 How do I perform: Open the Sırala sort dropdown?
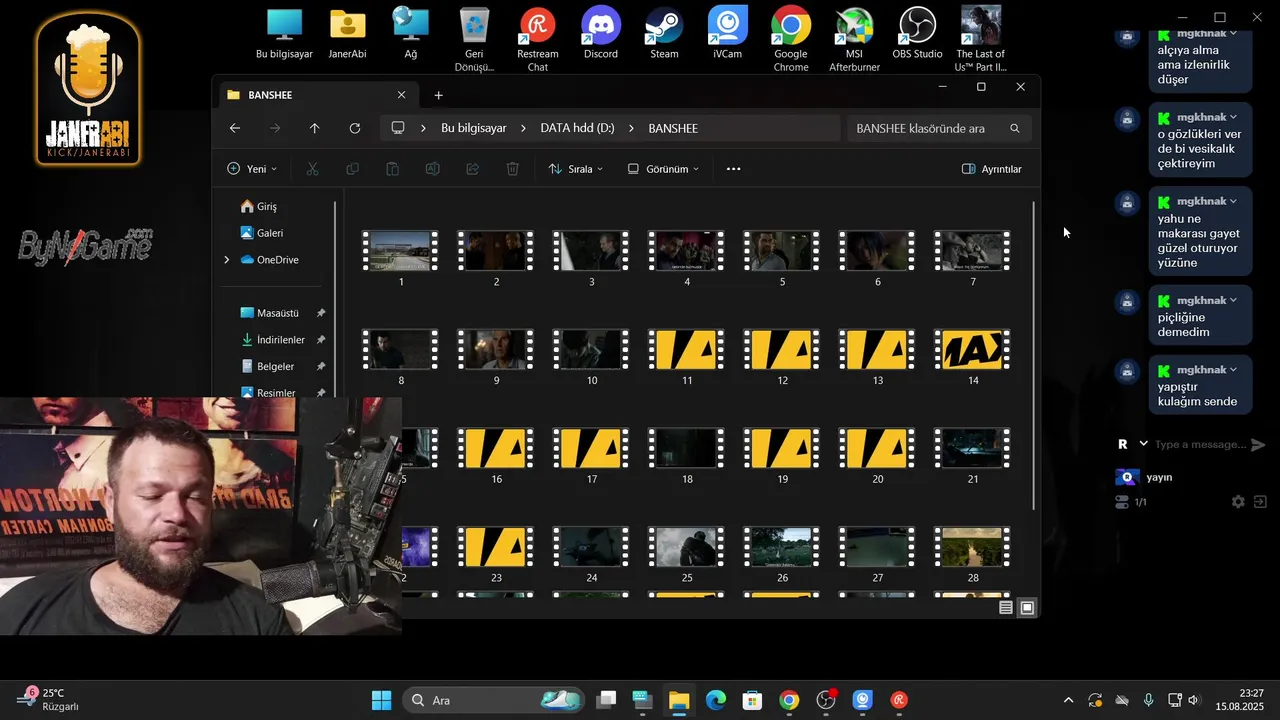(576, 169)
